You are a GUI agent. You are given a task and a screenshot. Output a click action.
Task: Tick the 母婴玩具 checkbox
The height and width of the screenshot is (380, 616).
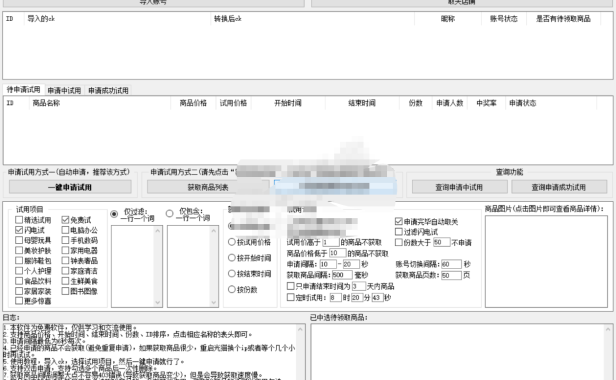(19, 240)
